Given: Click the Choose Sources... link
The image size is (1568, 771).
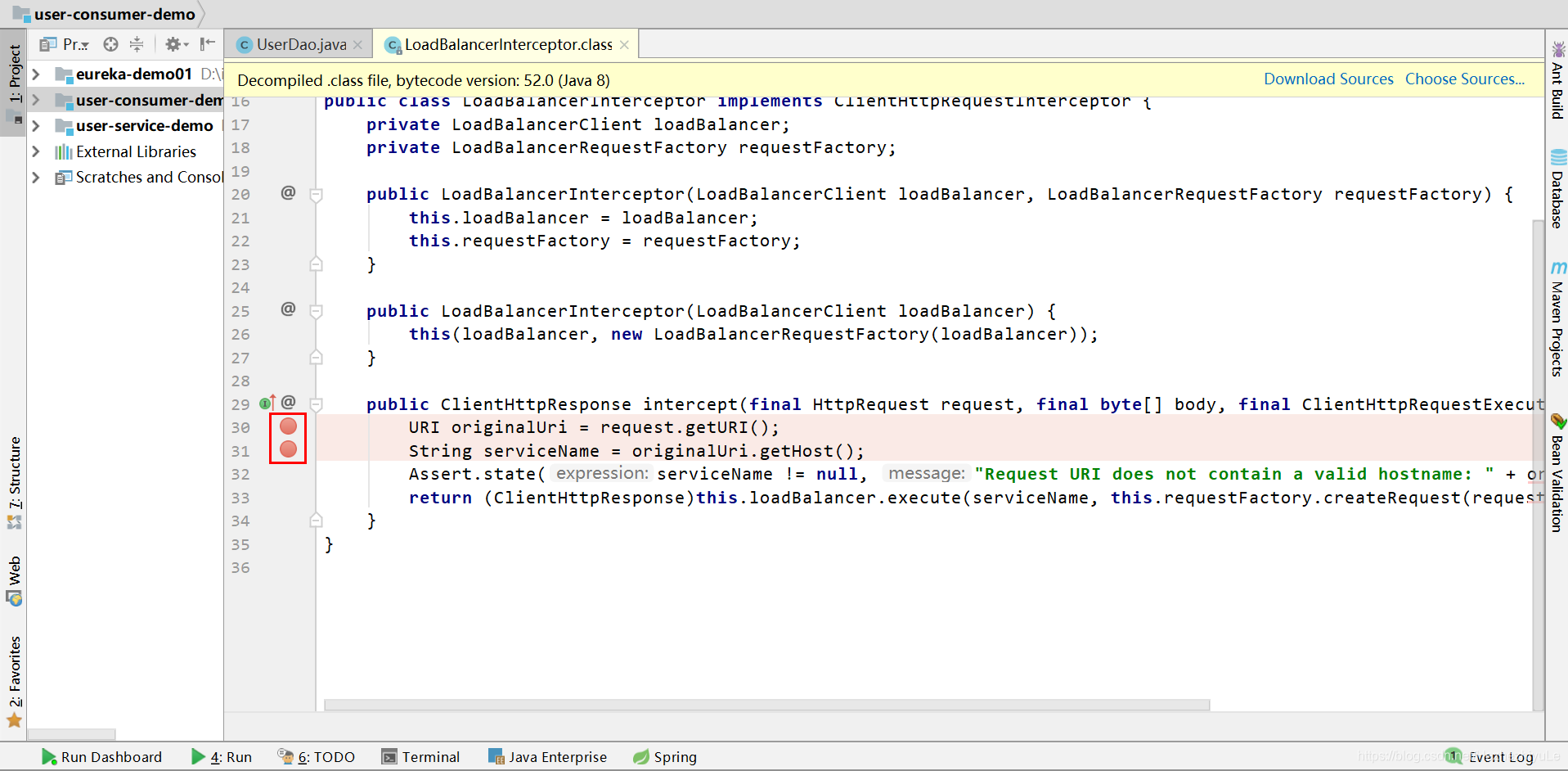Looking at the screenshot, I should 1465,79.
